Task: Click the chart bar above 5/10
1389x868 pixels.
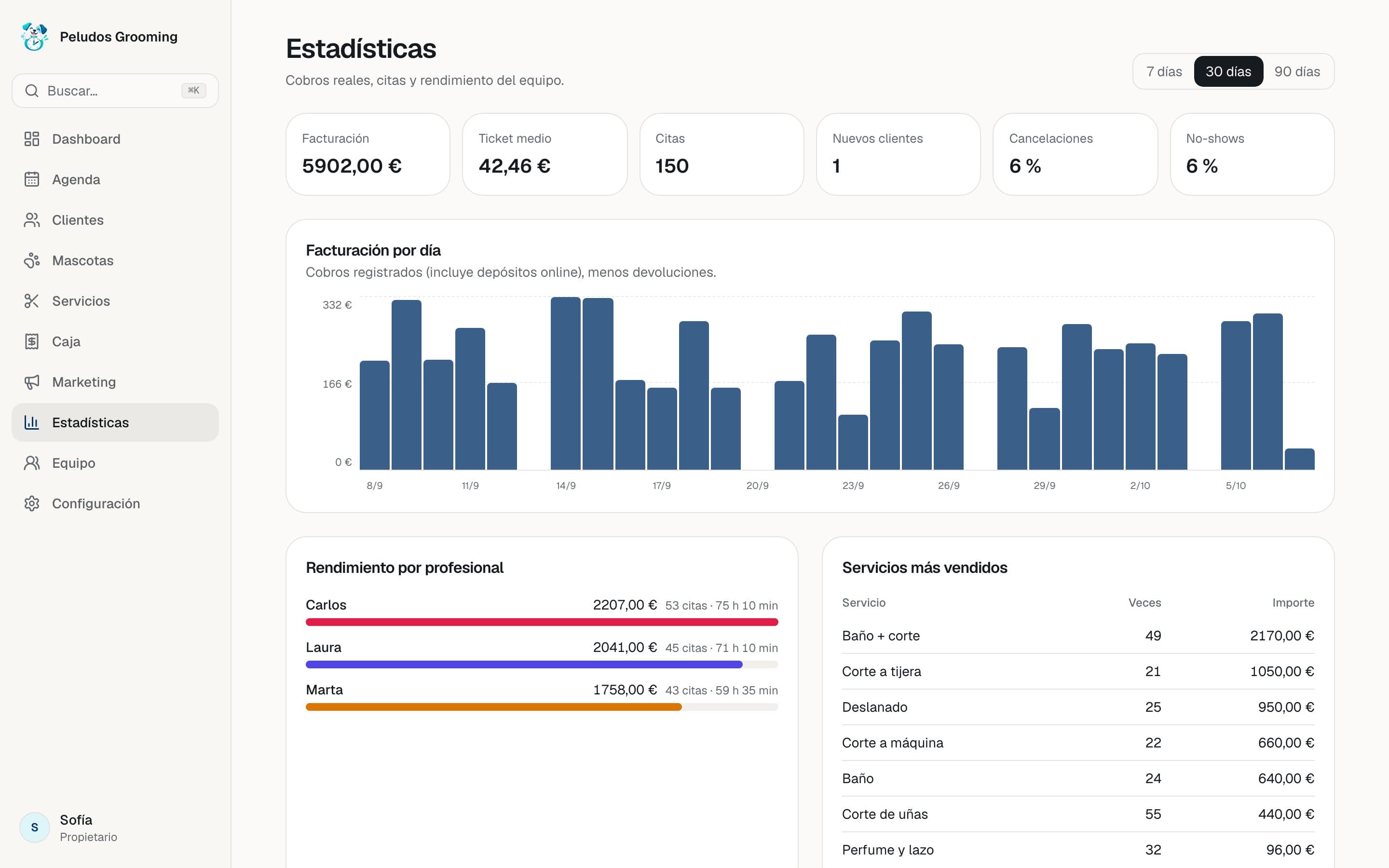Action: click(1236, 395)
